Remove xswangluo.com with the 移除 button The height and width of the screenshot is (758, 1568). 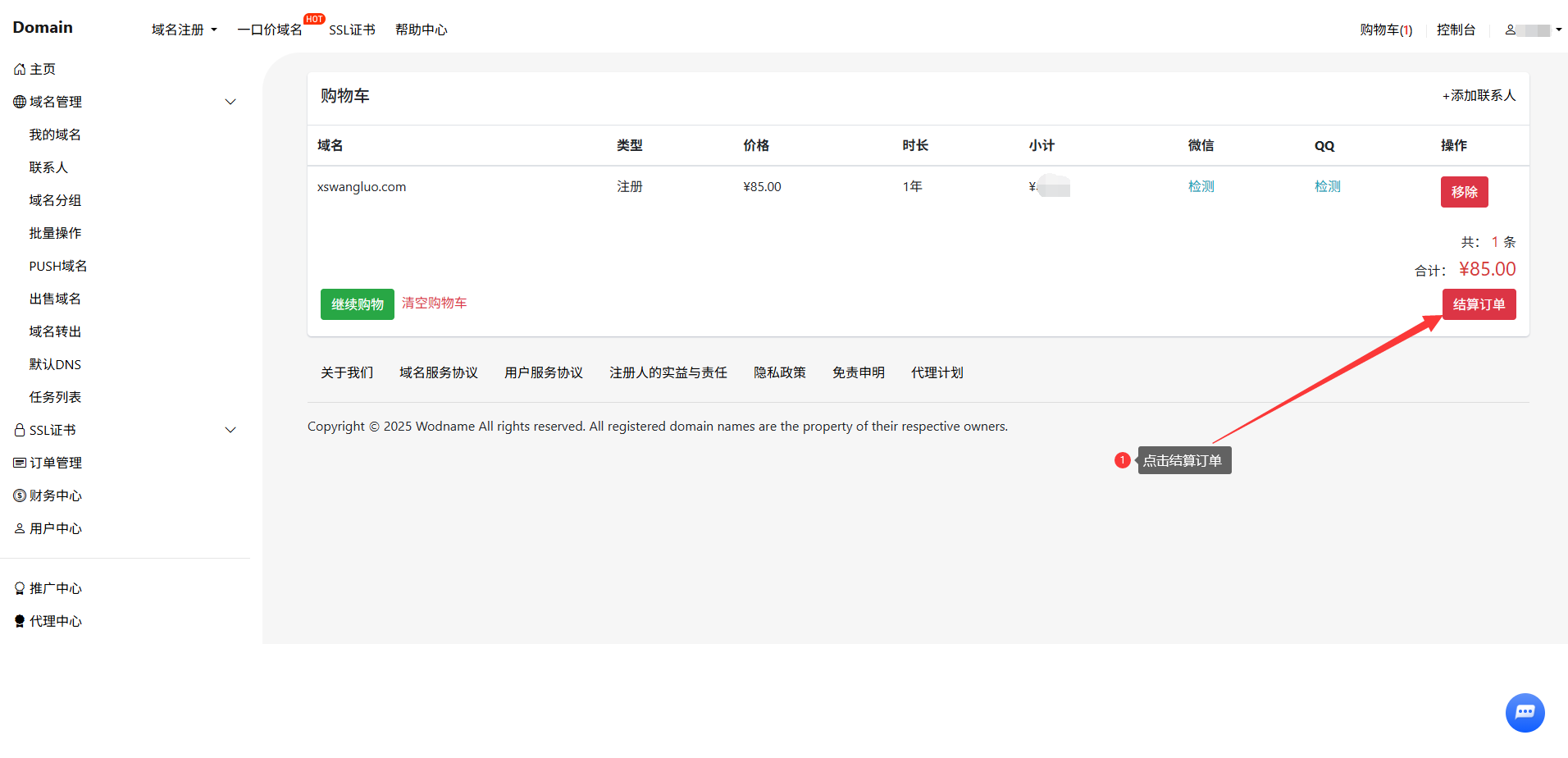pyautogui.click(x=1464, y=192)
